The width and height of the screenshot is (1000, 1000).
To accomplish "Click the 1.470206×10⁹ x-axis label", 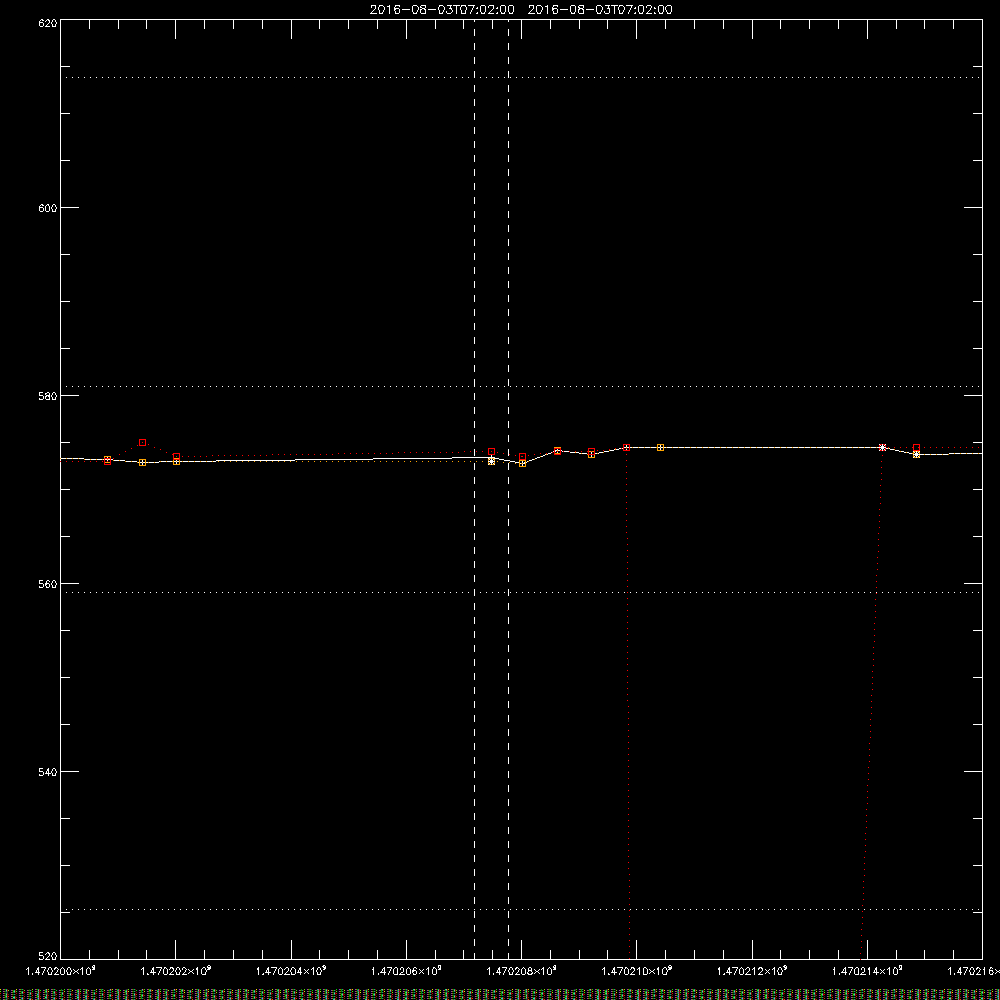I will click(x=406, y=971).
